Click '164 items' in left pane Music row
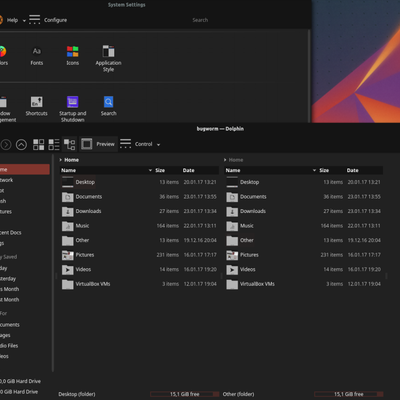400x400 pixels. (168, 226)
